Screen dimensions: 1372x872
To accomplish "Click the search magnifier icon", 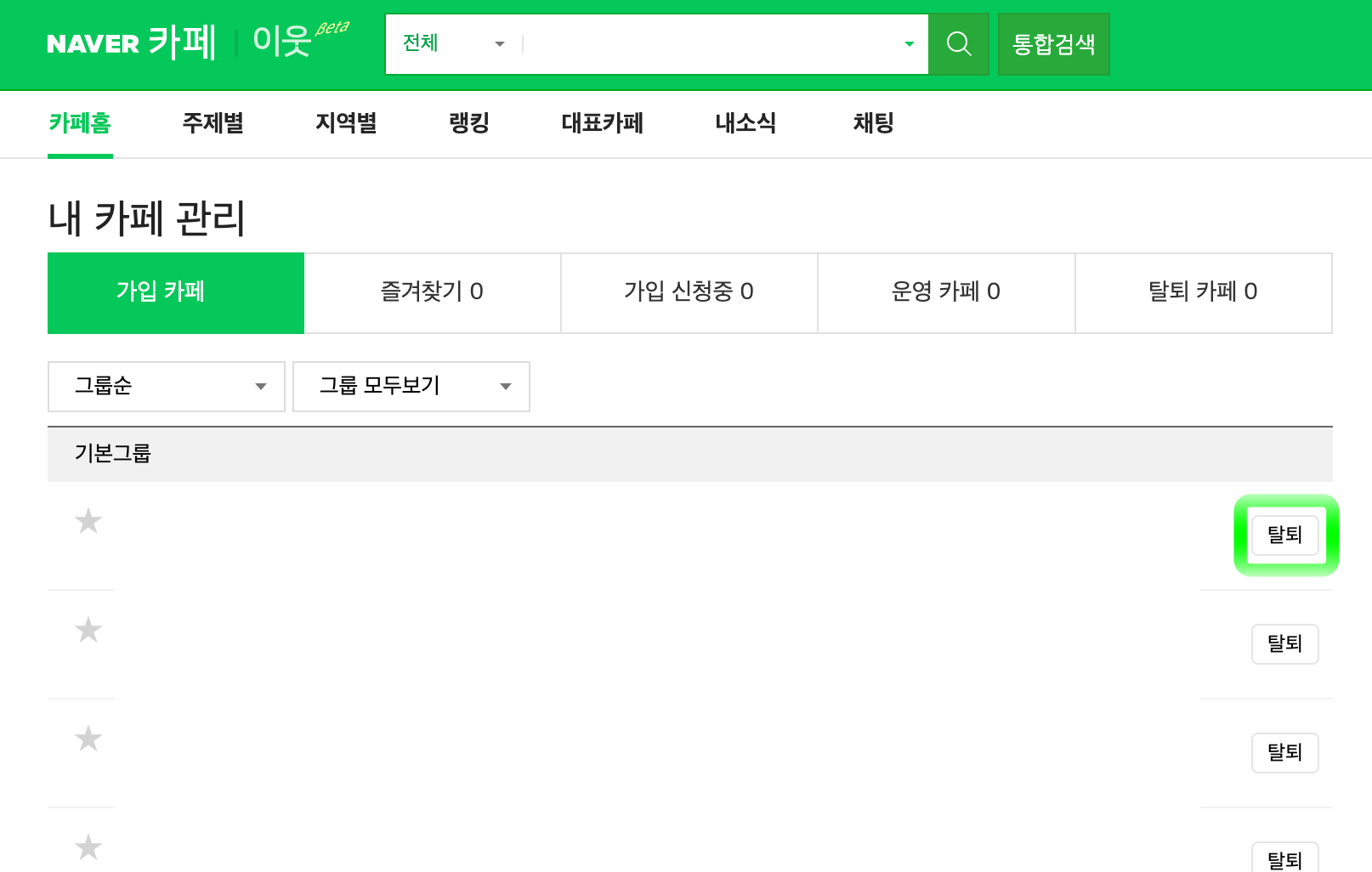I will point(959,44).
